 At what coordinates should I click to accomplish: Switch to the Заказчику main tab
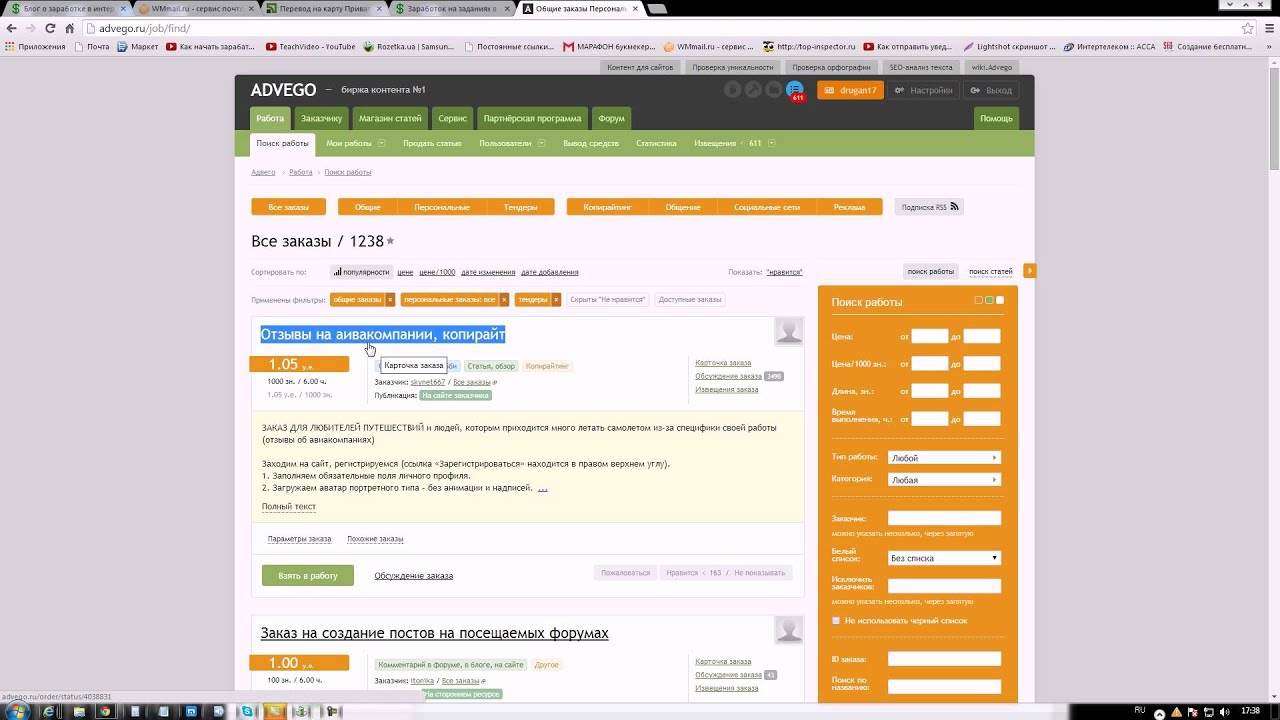pyautogui.click(x=322, y=118)
